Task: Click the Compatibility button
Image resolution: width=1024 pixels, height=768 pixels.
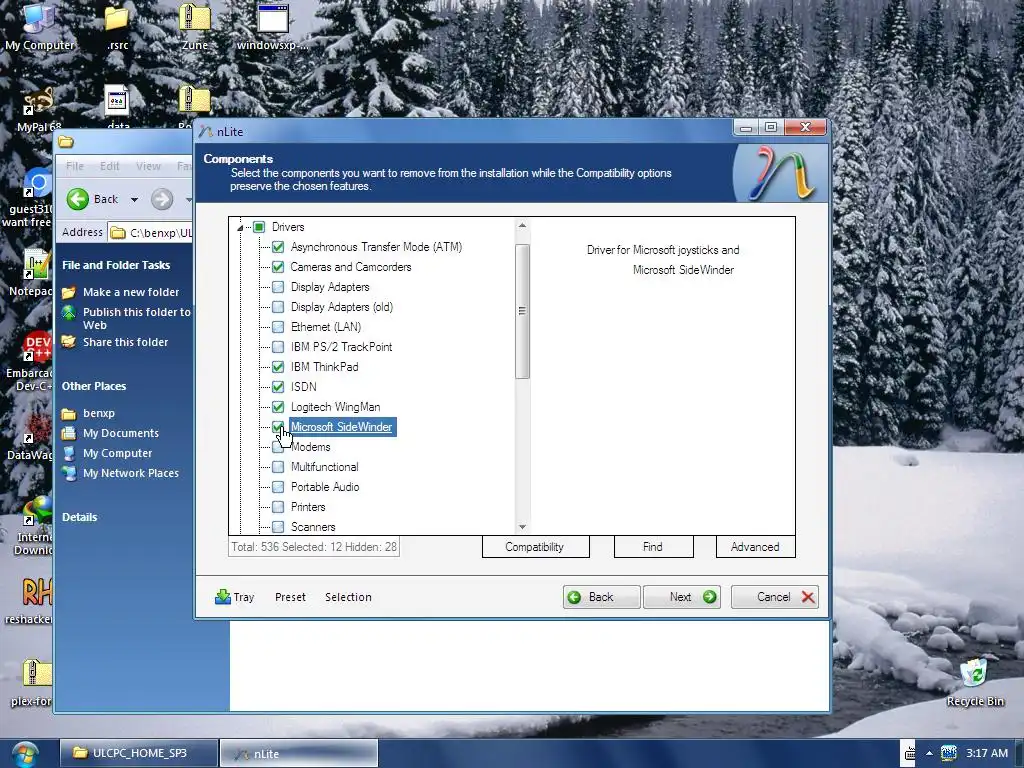Action: coord(535,547)
